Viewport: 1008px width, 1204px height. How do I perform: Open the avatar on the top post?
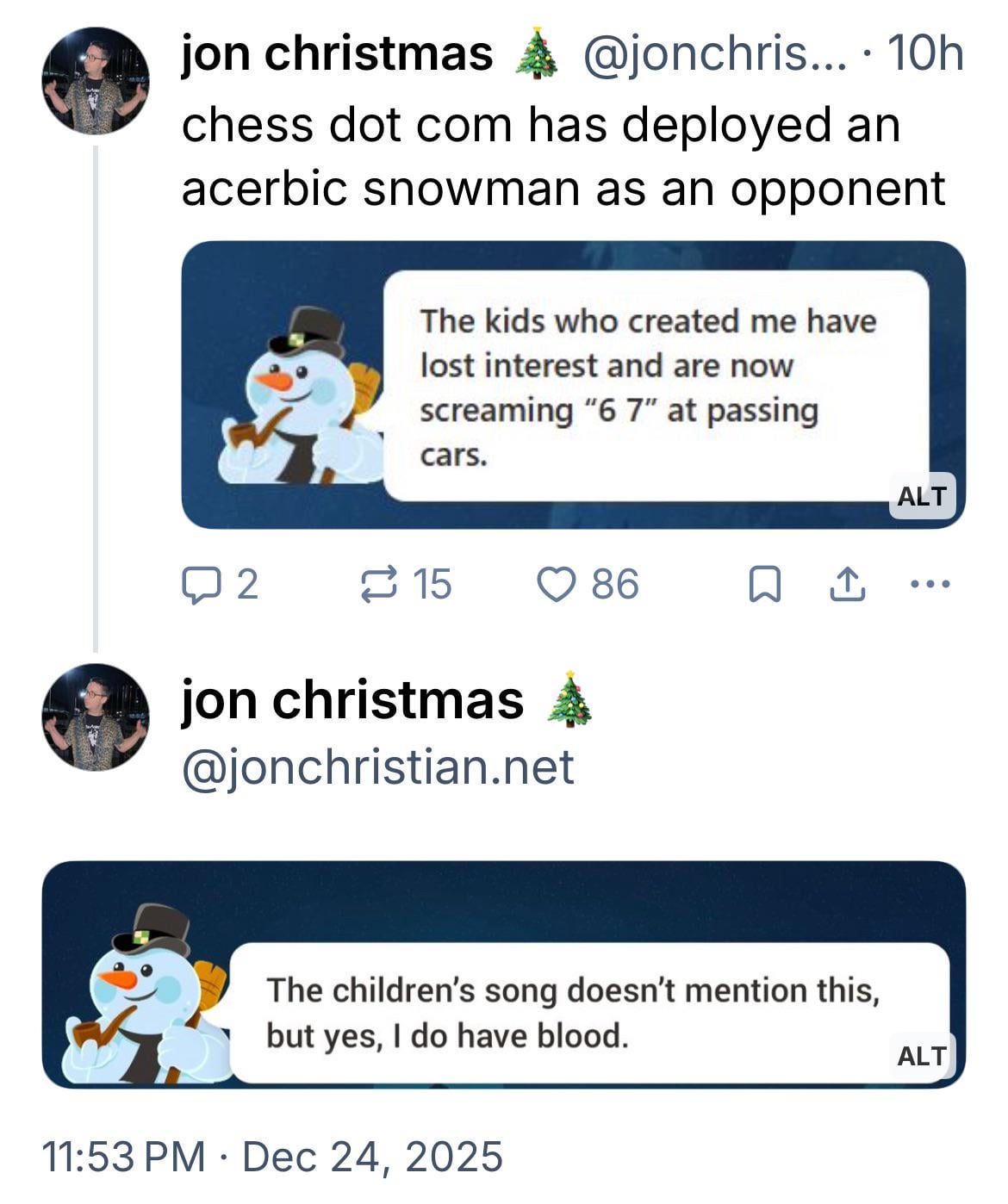click(96, 81)
